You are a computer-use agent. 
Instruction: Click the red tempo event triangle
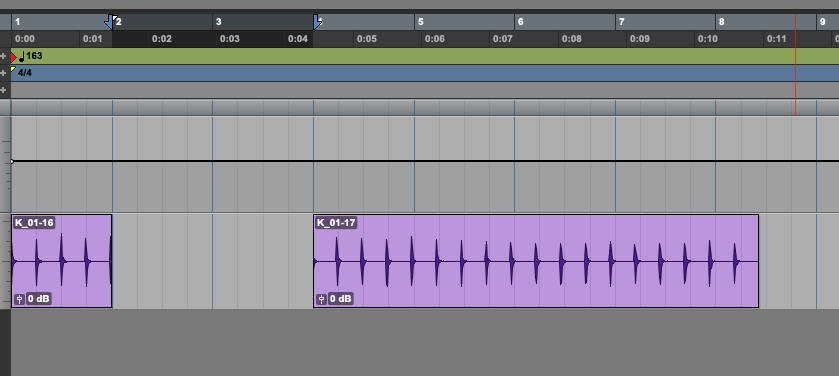click(14, 57)
